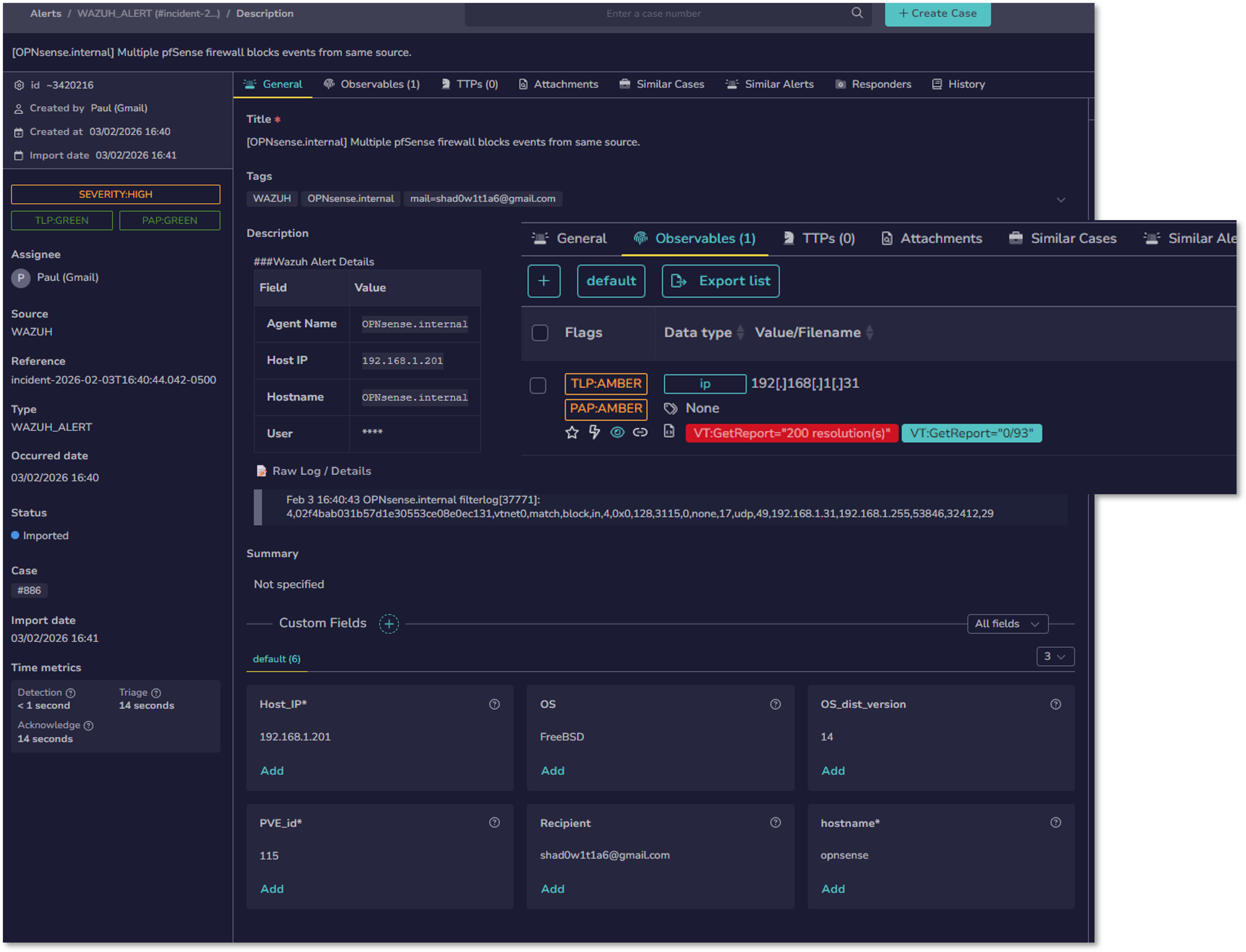Tick the checkbox for the 192.168.1.31 observable
The height and width of the screenshot is (952, 1246).
538,386
